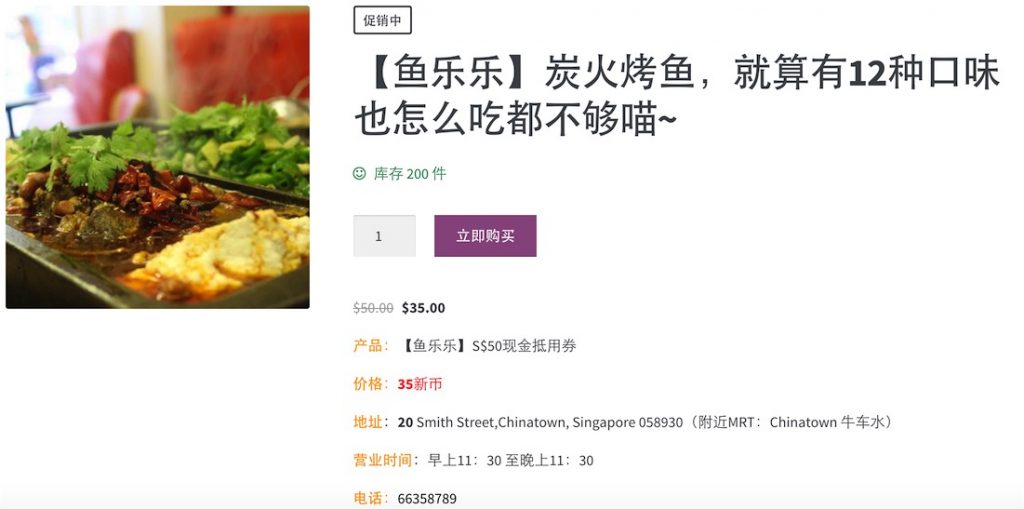Image resolution: width=1024 pixels, height=509 pixels.
Task: Select the S$50现金抵用券 voucher description
Action: [x=524, y=346]
